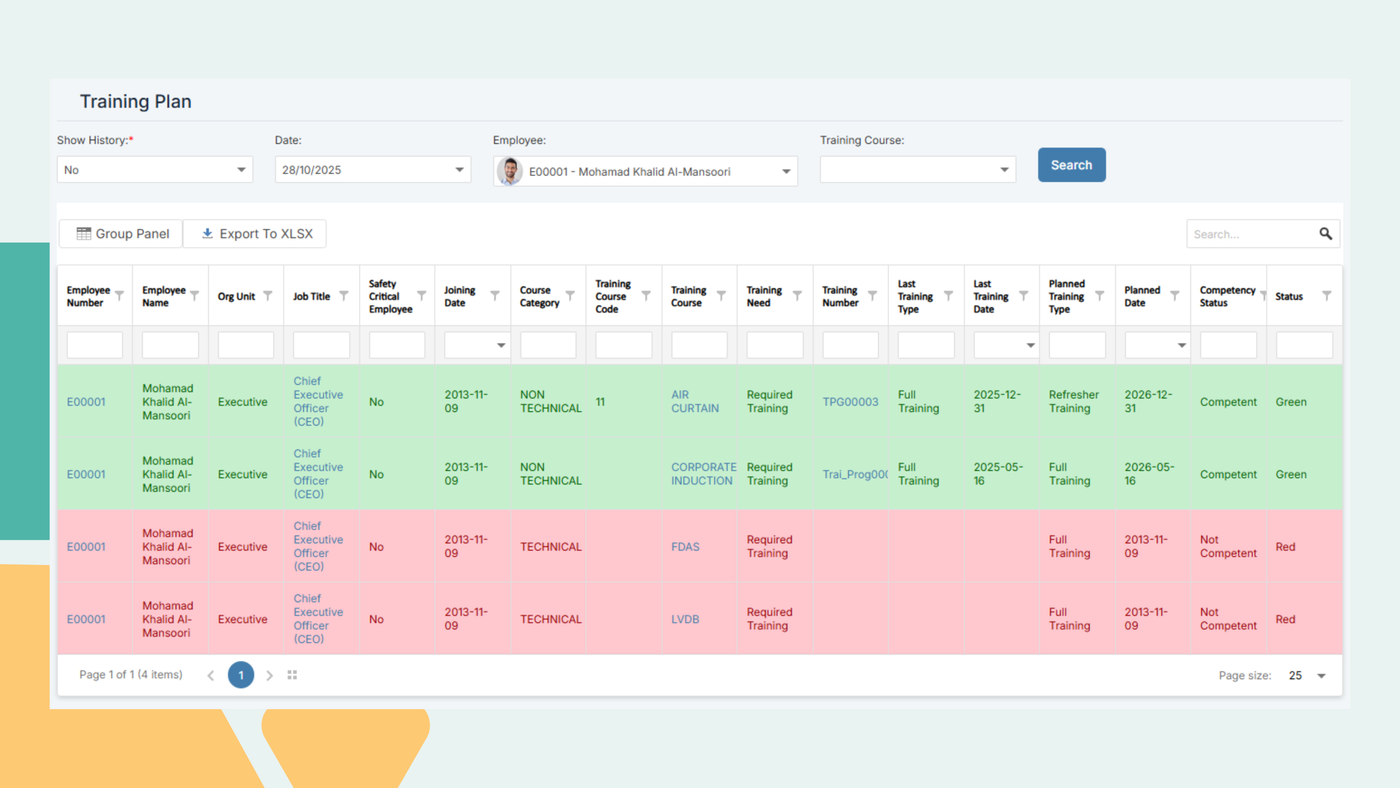This screenshot has height=788, width=1400.
Task: Change the Page size dropdown
Action: click(1320, 676)
